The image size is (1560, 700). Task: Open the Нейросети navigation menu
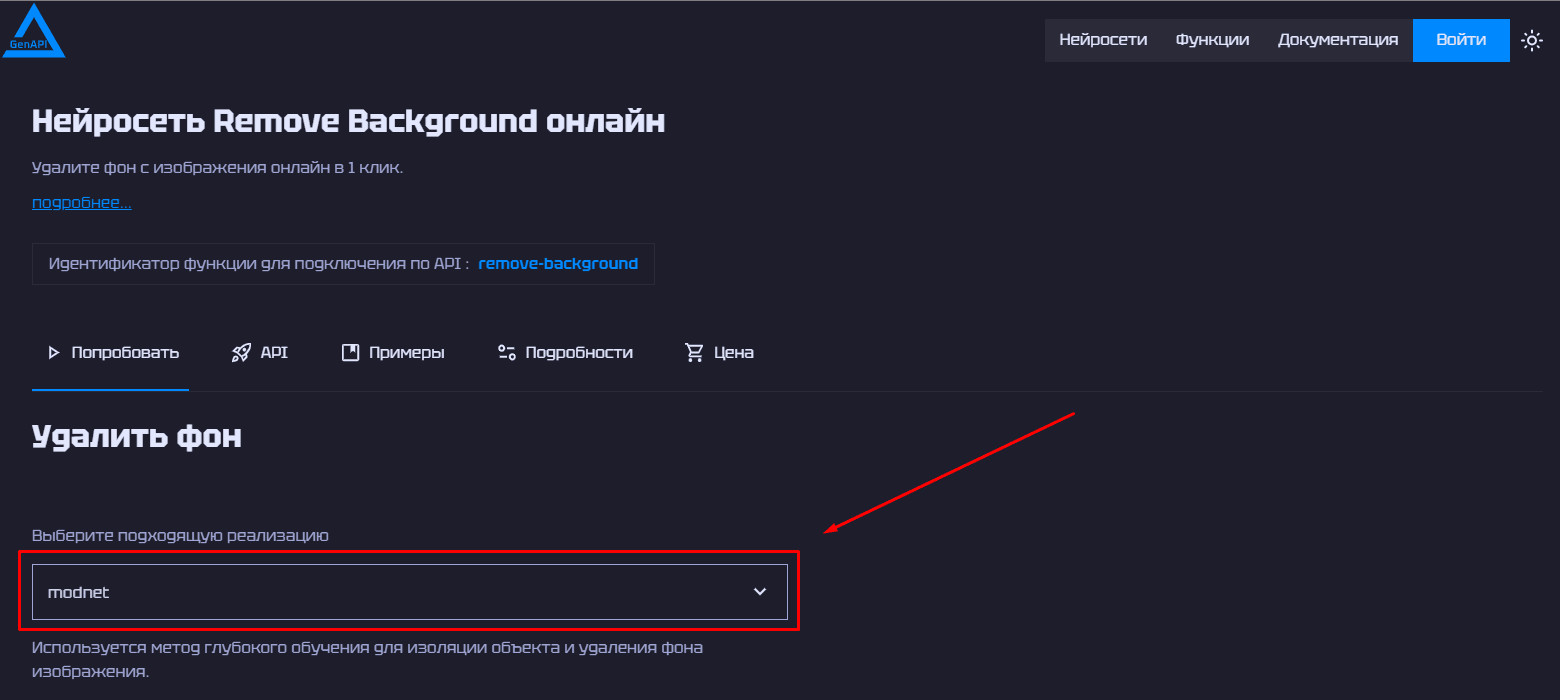(x=1103, y=40)
